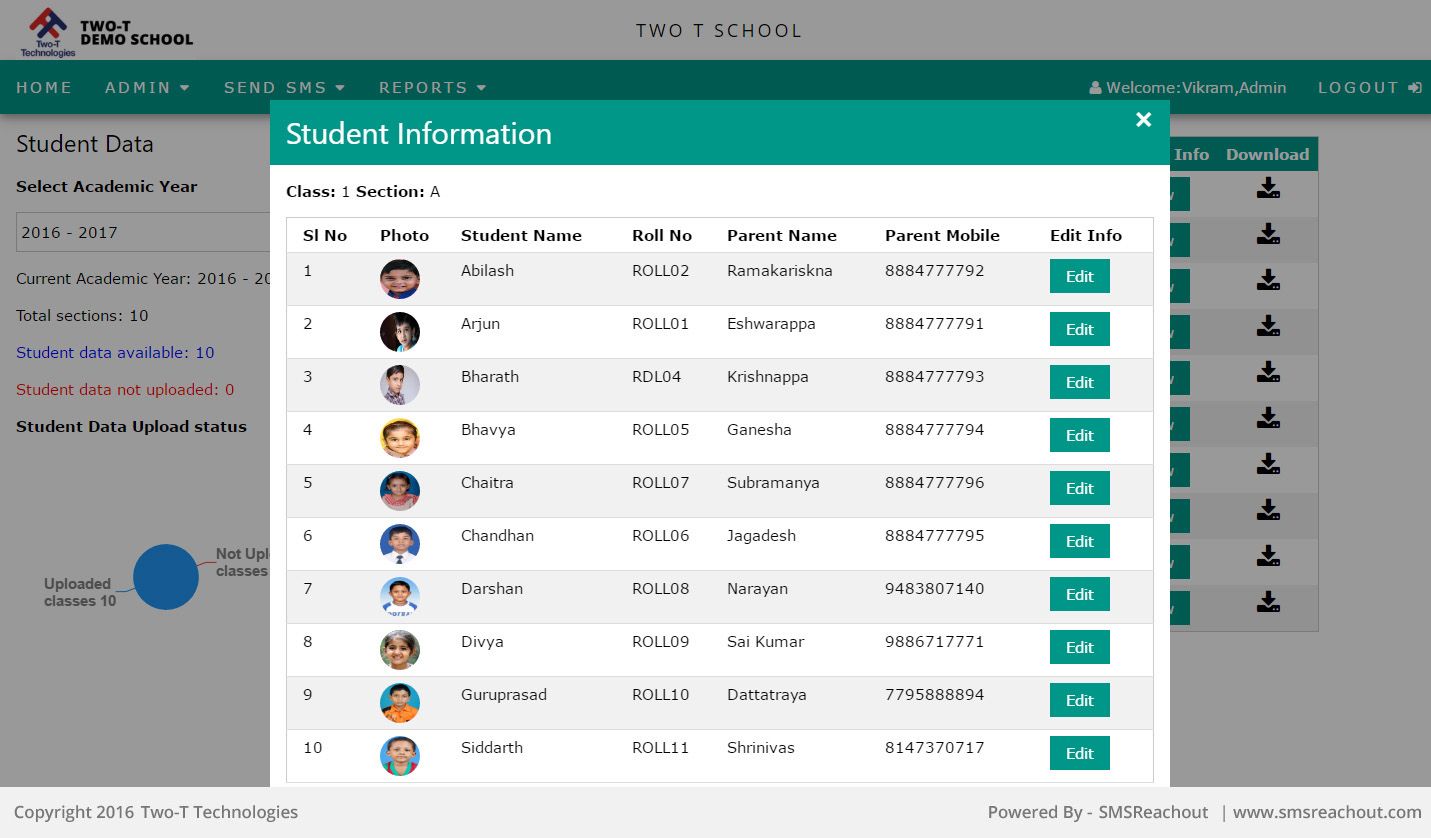This screenshot has height=838, width=1431.
Task: Click parent name Ramakariskna
Action: [780, 271]
